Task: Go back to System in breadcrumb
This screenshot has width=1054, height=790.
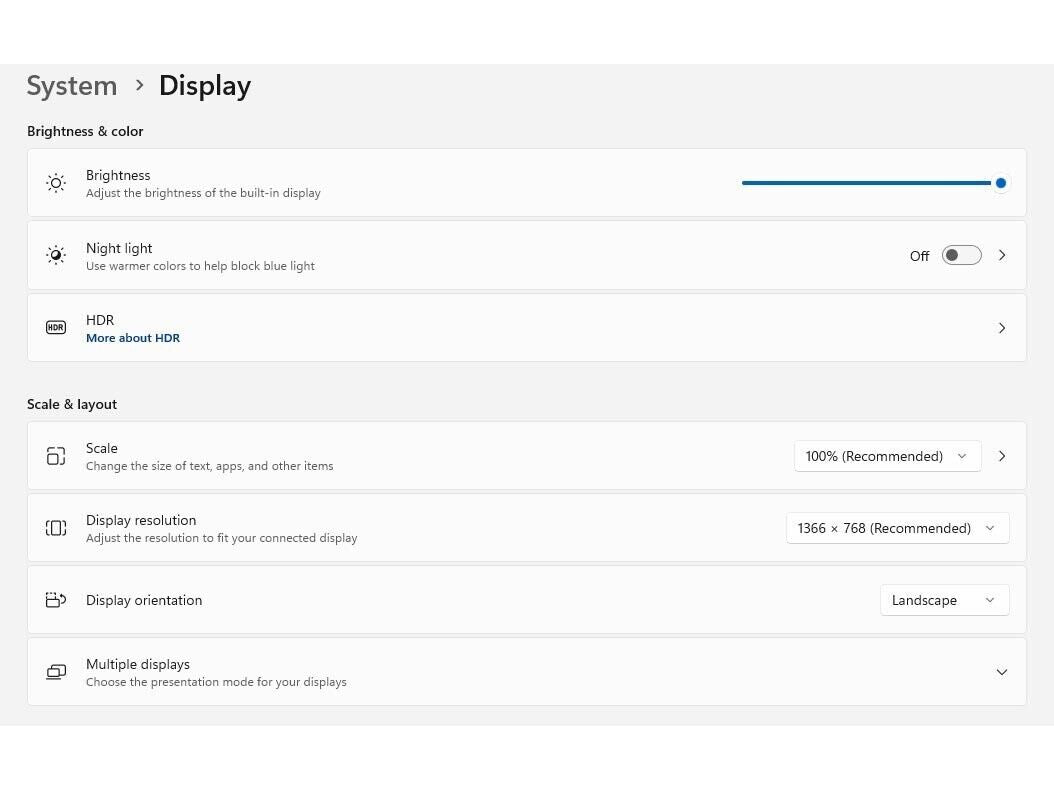Action: [72, 86]
